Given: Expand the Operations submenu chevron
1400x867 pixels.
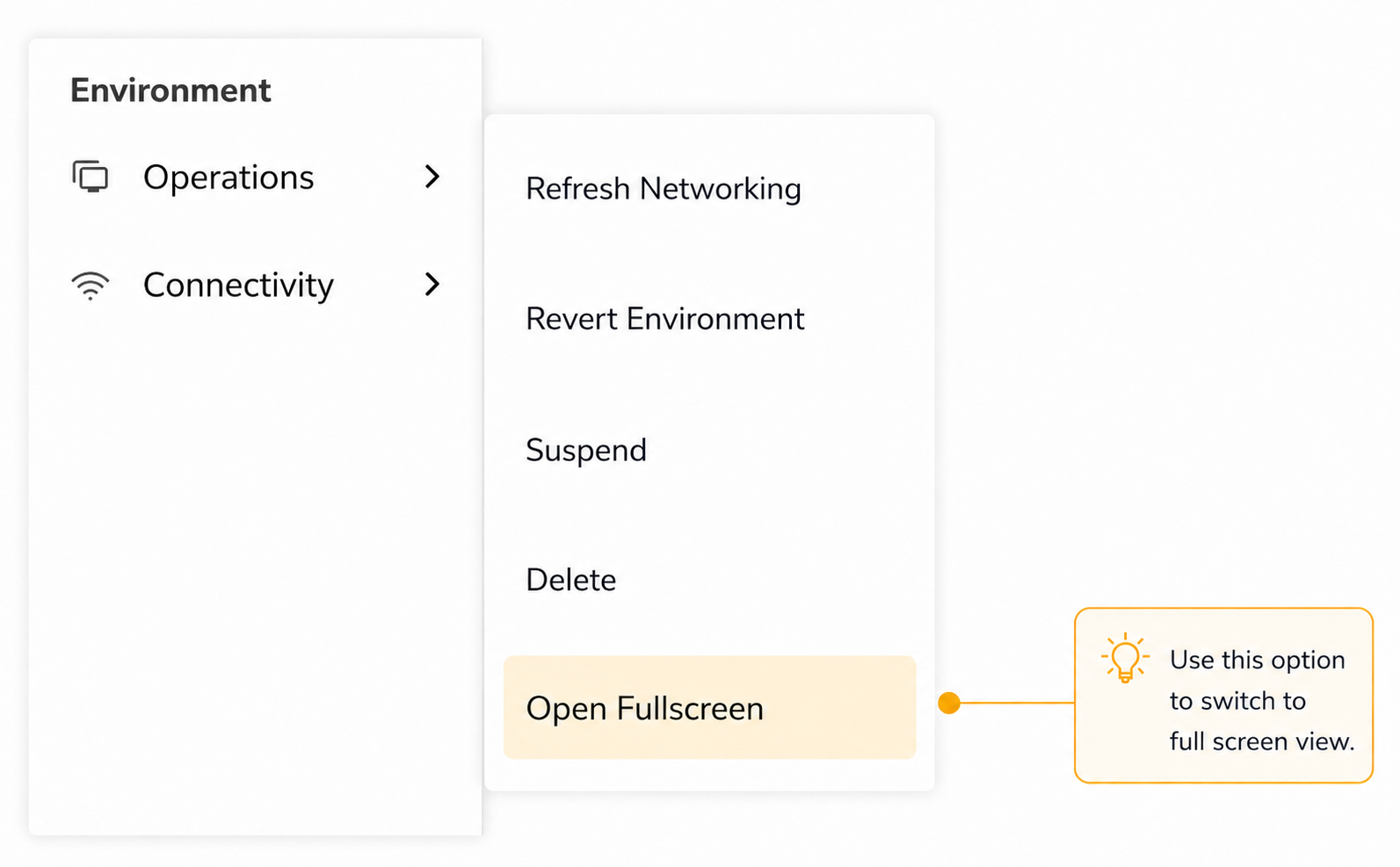Looking at the screenshot, I should 432,177.
